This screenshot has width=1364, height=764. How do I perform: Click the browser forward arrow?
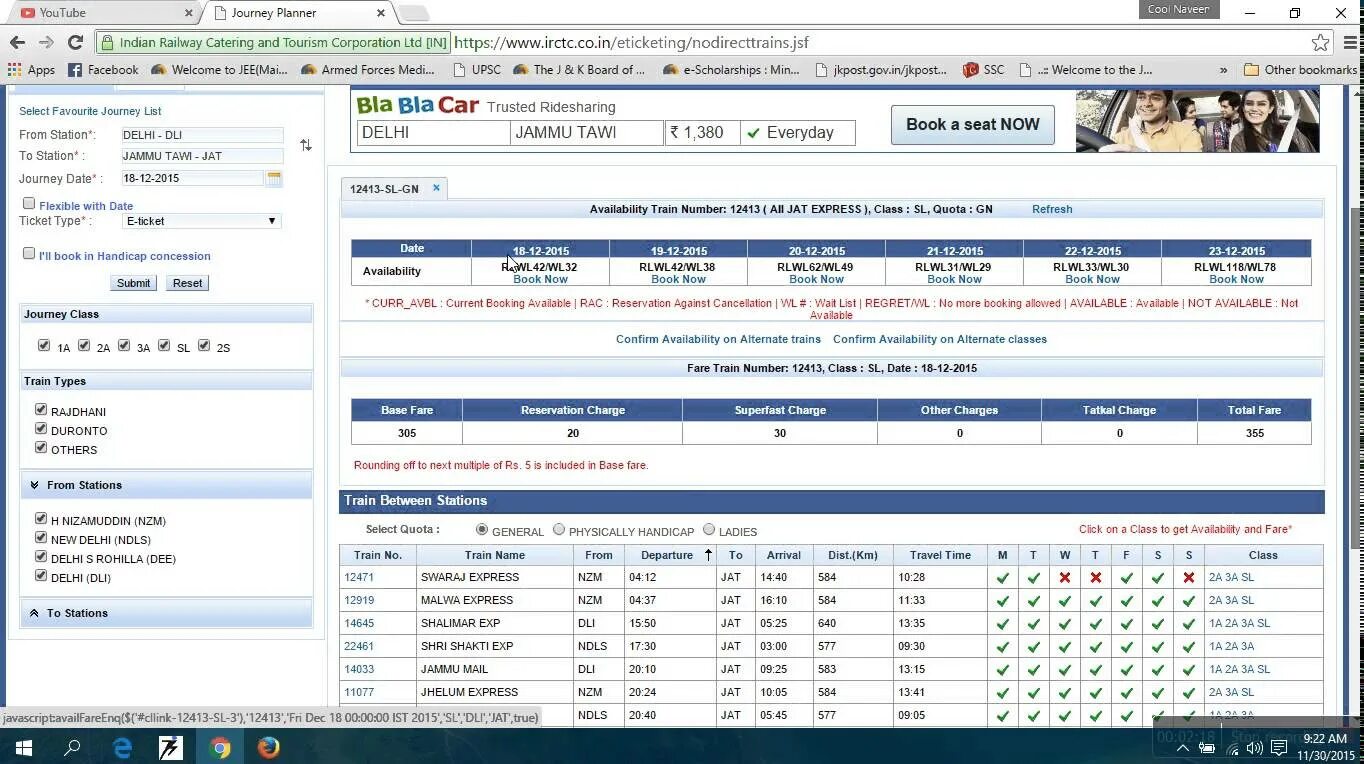pos(46,42)
